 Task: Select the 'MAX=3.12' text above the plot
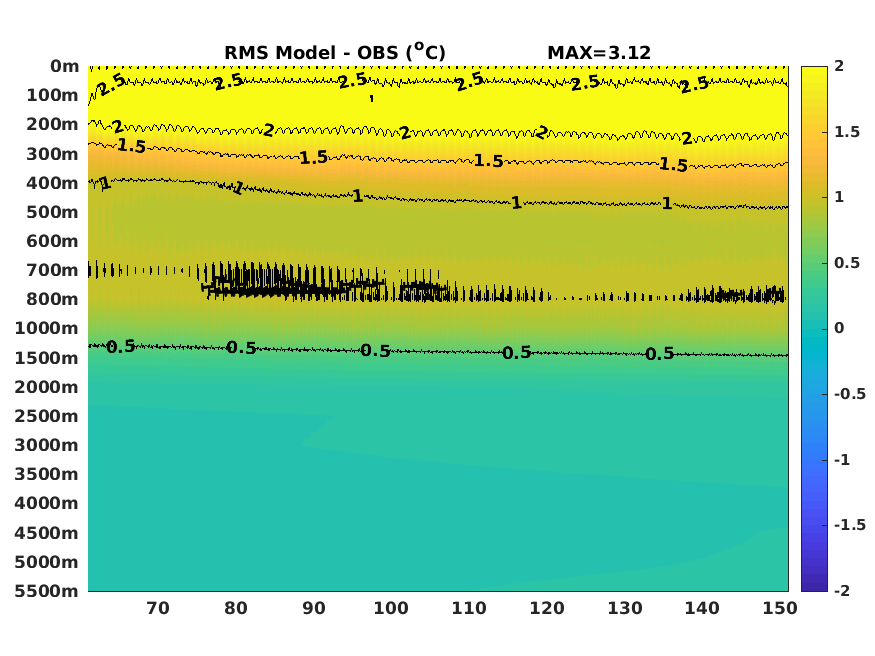pyautogui.click(x=599, y=53)
